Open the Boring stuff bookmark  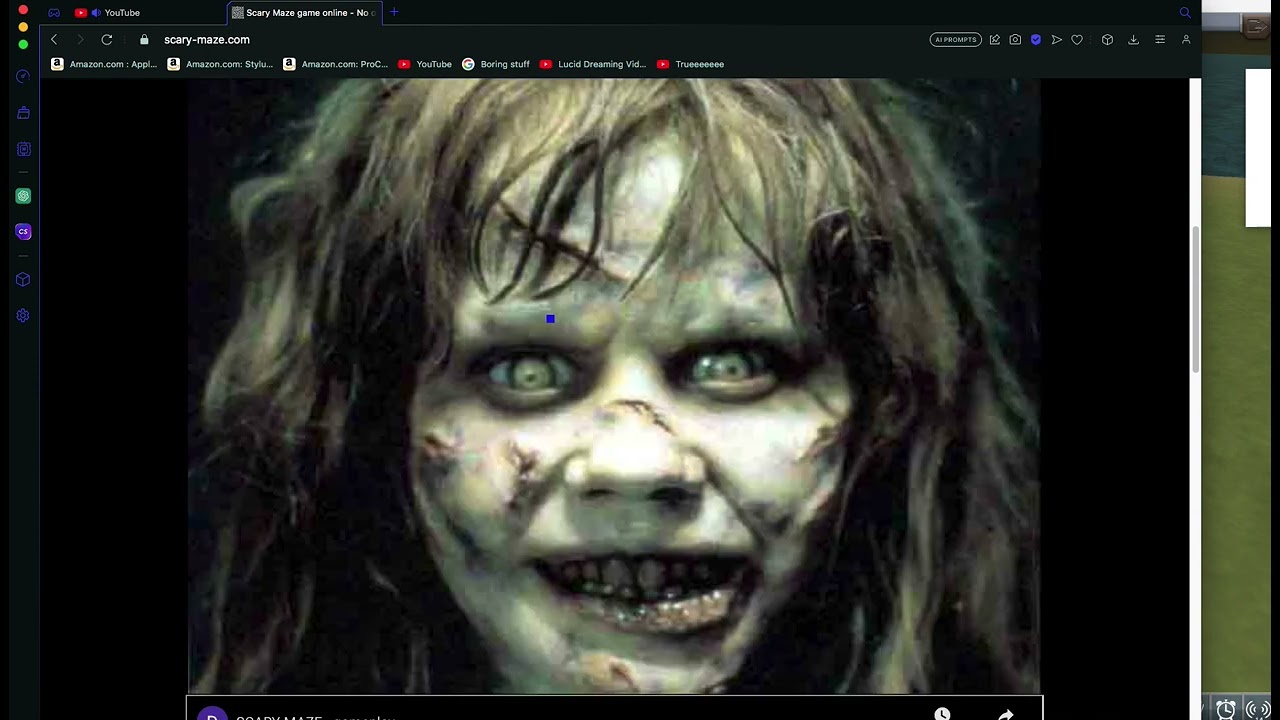[x=496, y=64]
